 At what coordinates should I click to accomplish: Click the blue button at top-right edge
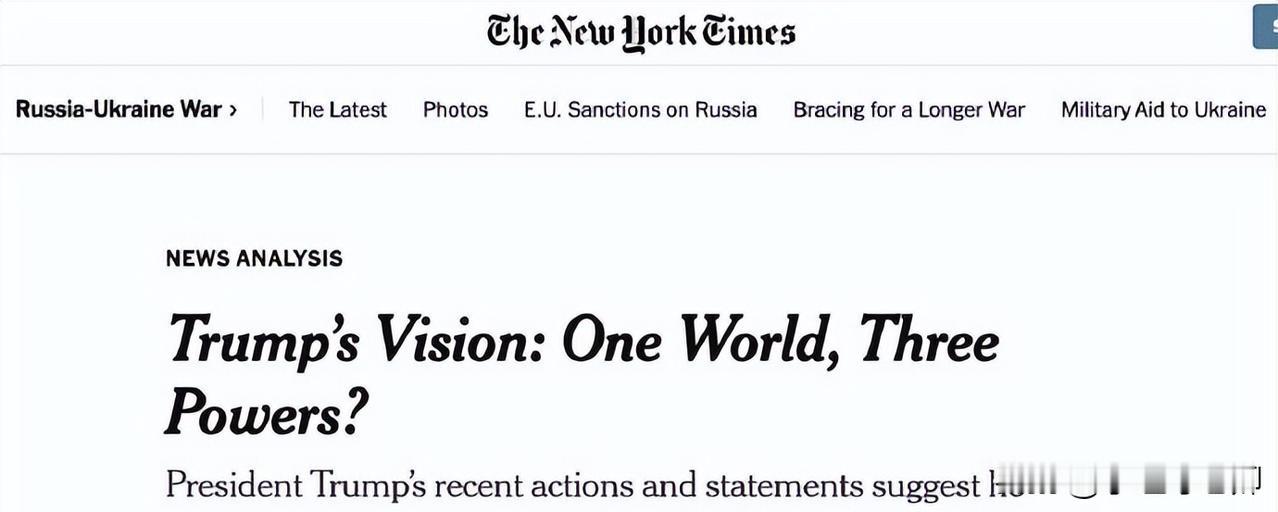(x=1266, y=27)
